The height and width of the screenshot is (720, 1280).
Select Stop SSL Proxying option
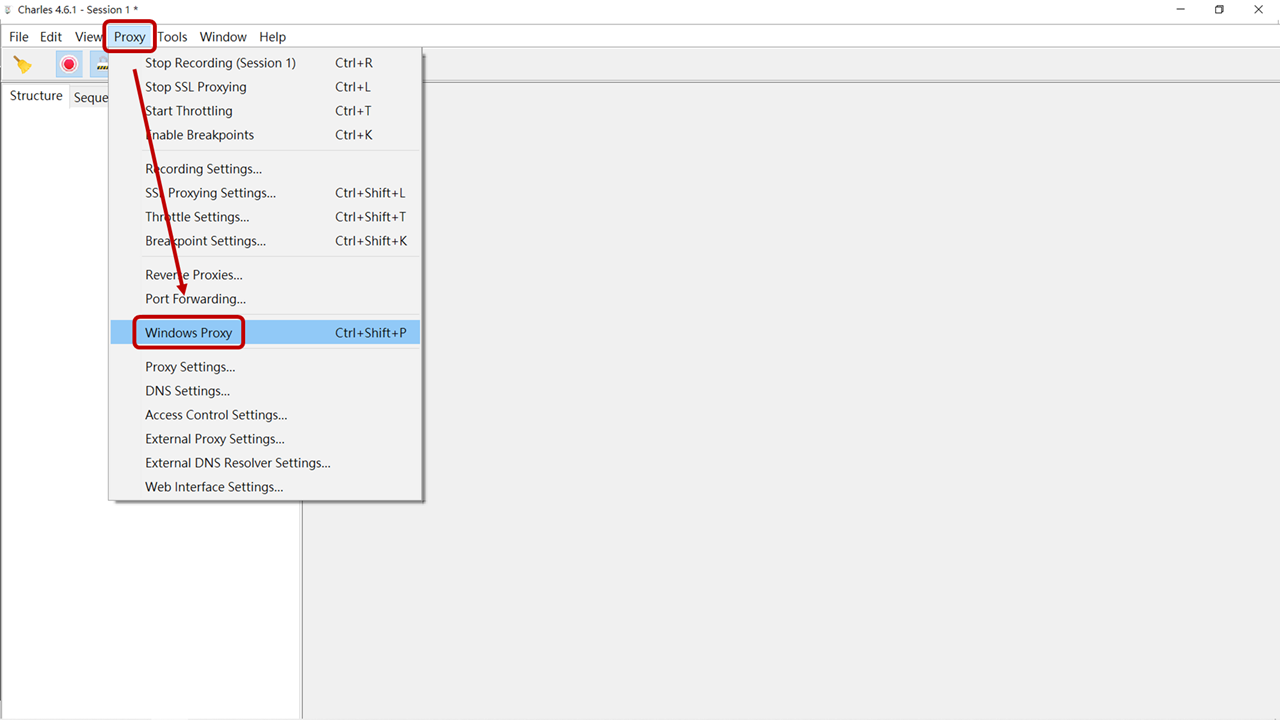195,87
